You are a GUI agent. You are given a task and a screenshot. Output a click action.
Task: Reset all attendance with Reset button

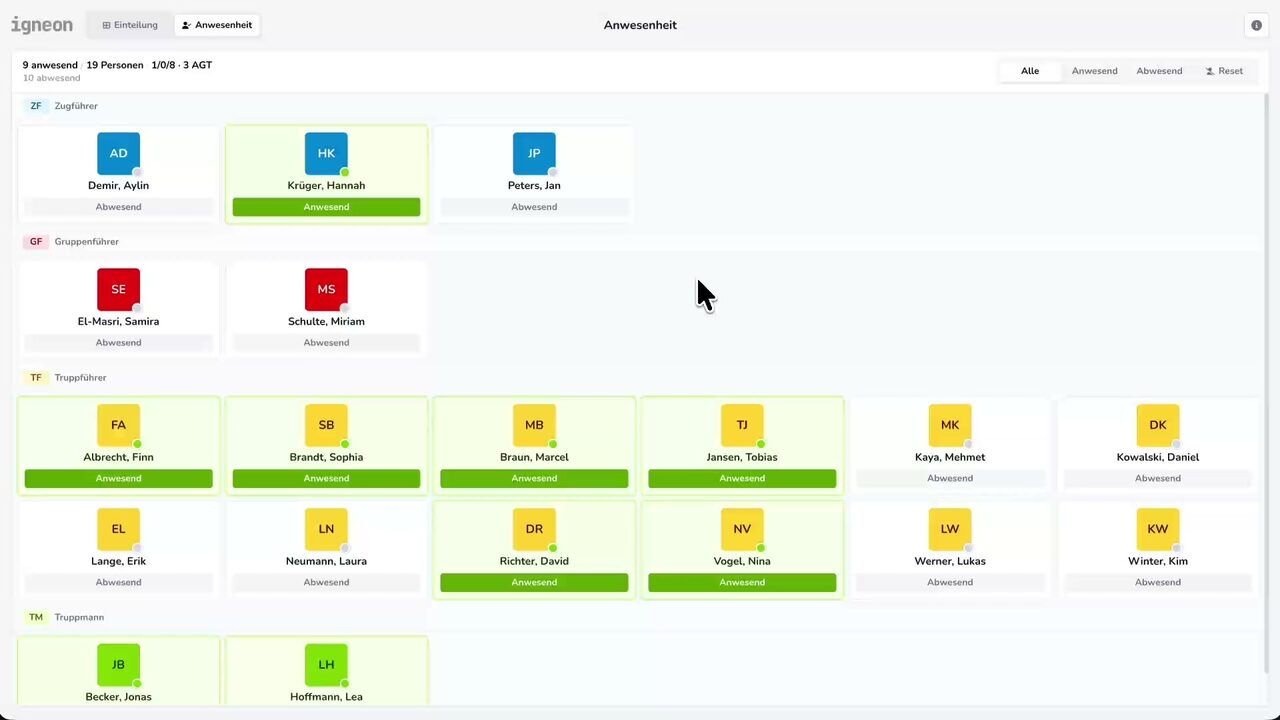(x=1224, y=71)
